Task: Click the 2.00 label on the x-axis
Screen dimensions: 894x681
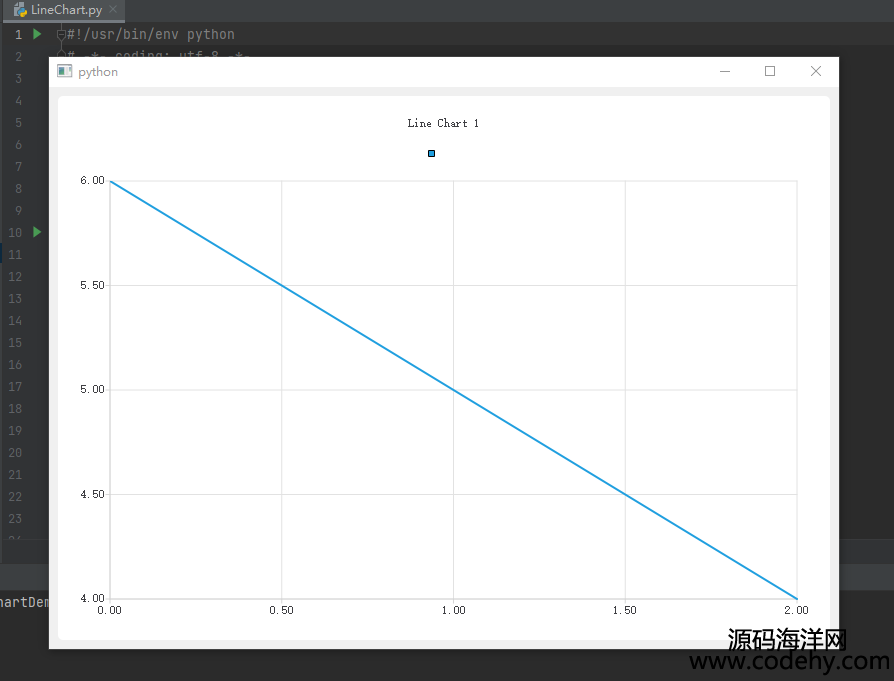Action: click(x=796, y=609)
